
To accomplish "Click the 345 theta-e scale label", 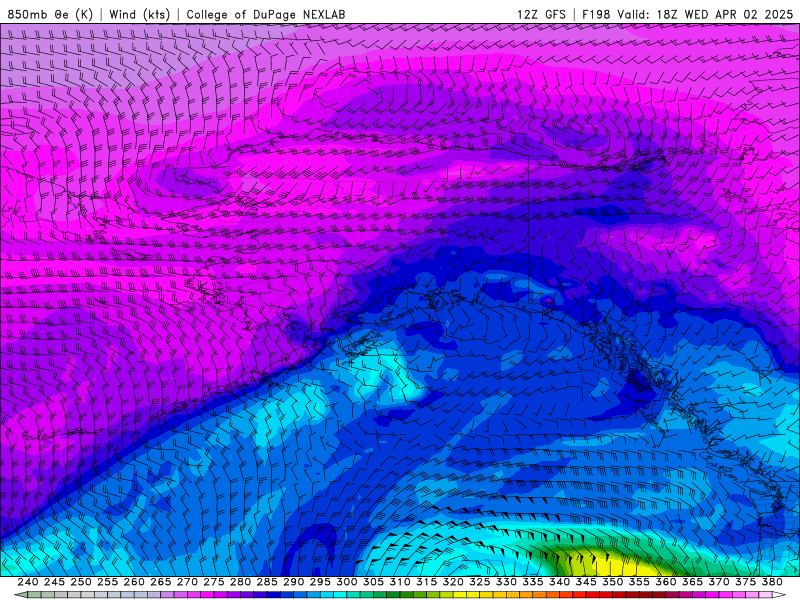I will tap(586, 582).
